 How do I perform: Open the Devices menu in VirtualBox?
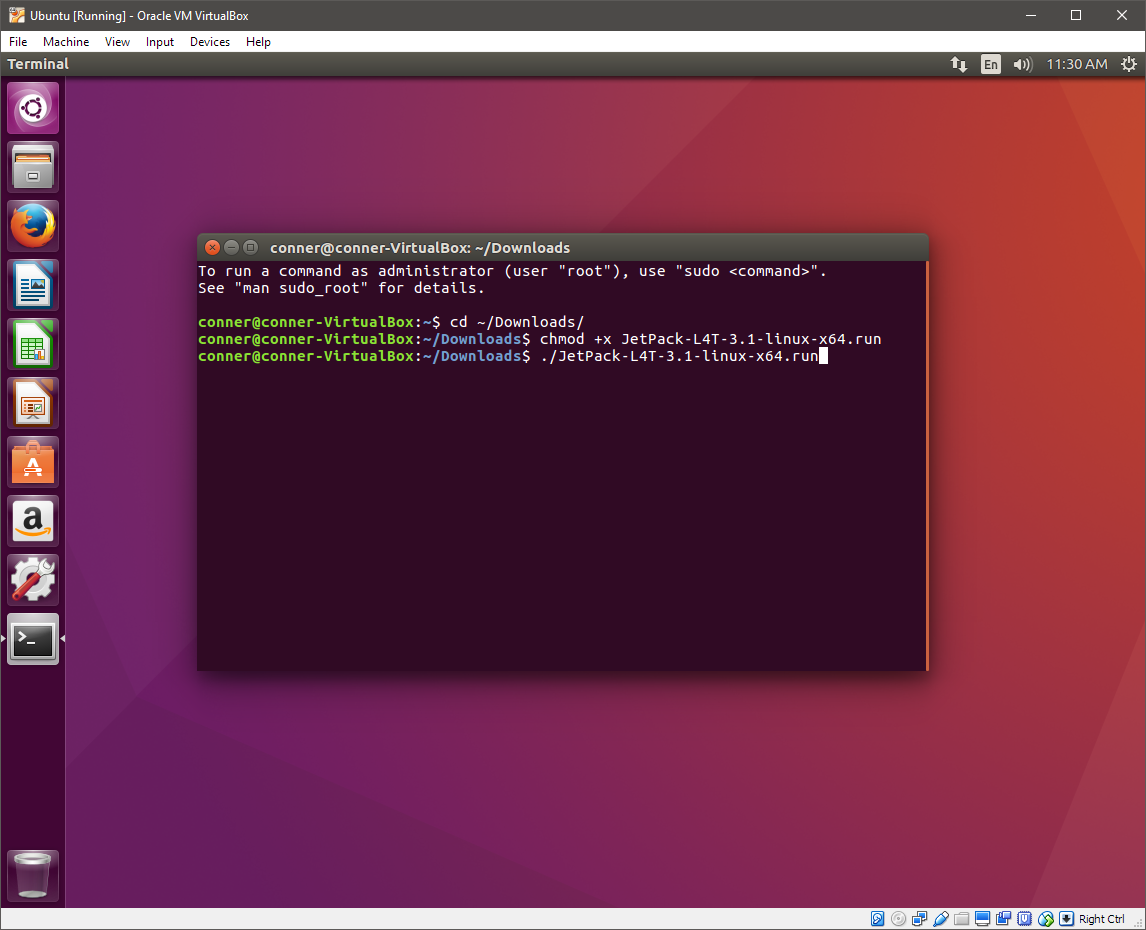[209, 42]
